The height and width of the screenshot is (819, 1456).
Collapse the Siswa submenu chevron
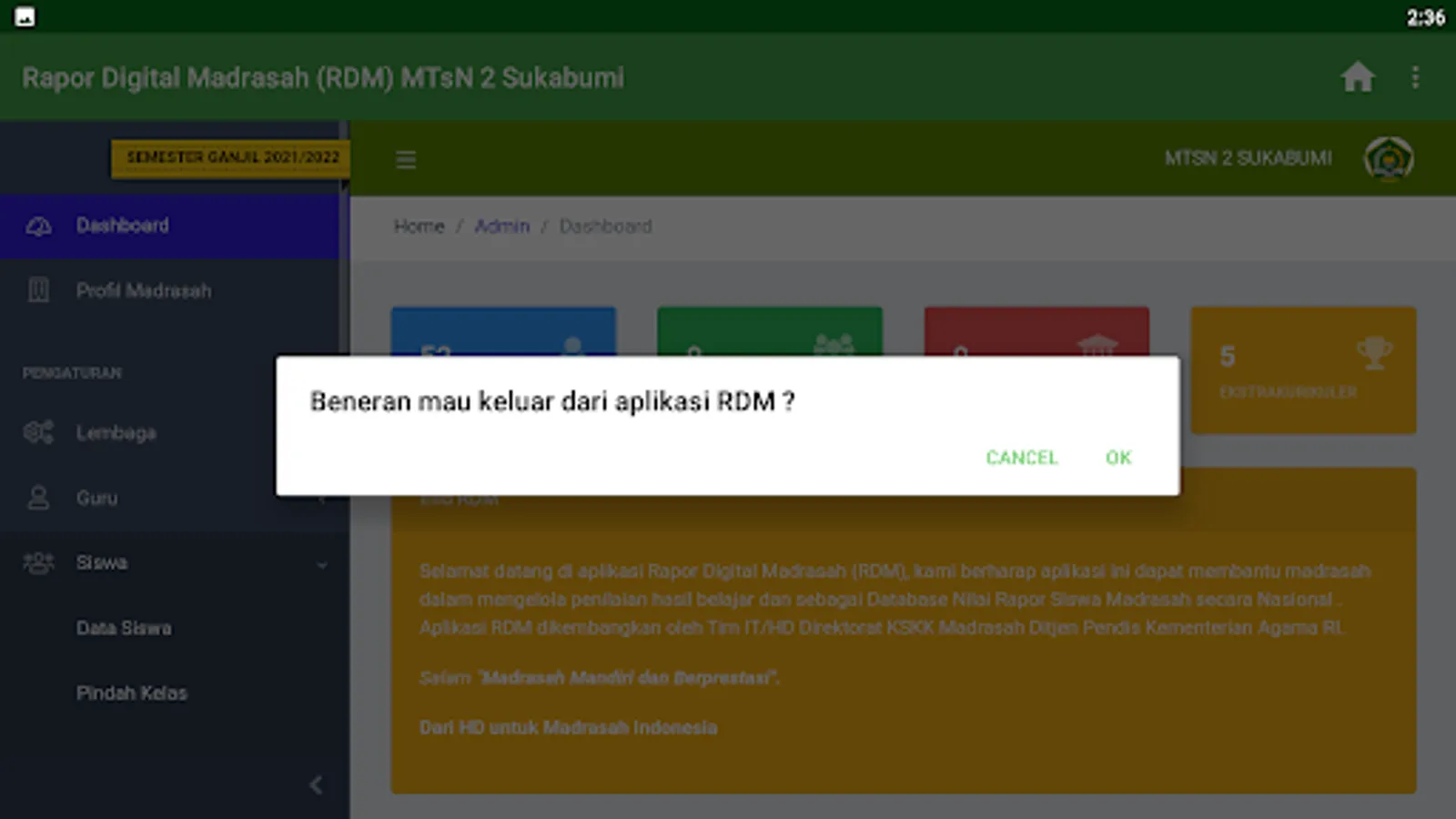pos(322,564)
